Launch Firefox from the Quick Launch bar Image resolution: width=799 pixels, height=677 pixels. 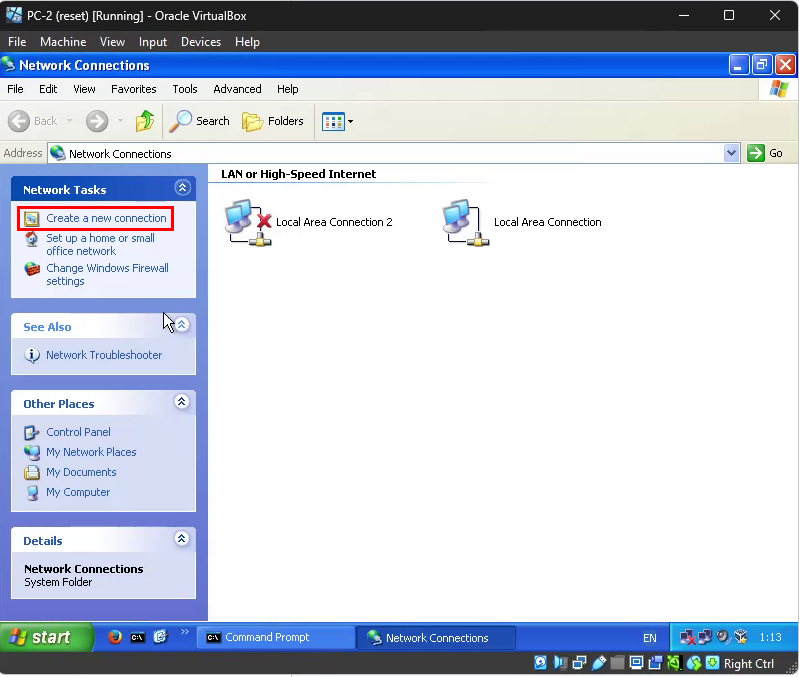point(115,637)
